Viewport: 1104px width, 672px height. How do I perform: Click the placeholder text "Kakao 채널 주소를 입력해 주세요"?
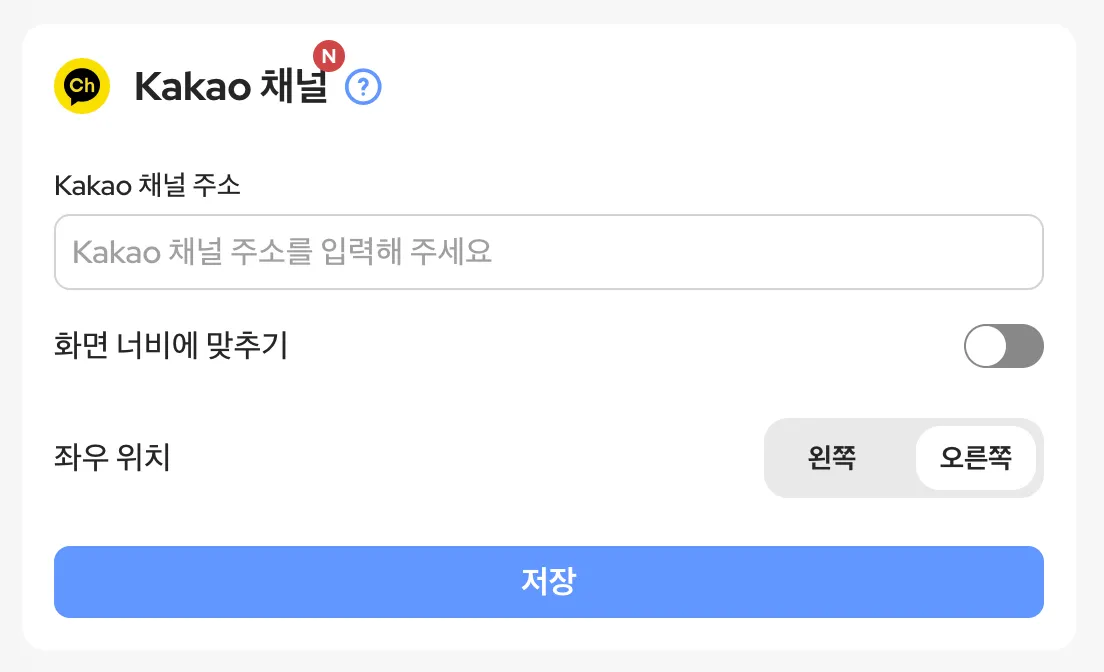283,251
